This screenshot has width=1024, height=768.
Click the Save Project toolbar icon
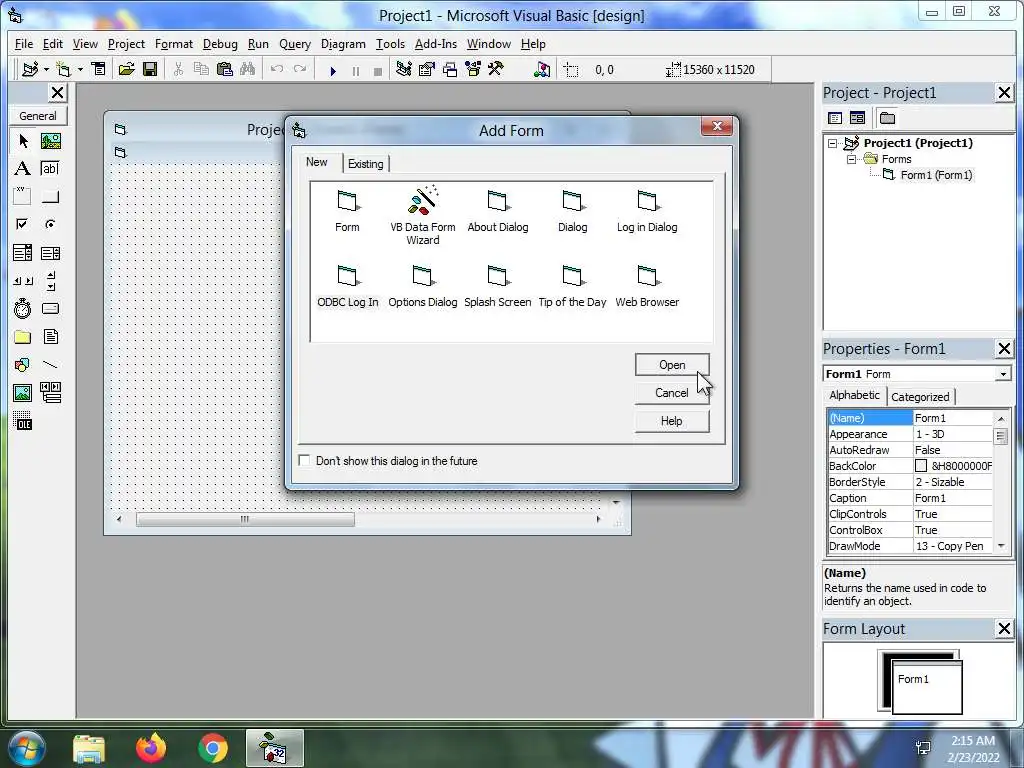point(150,69)
